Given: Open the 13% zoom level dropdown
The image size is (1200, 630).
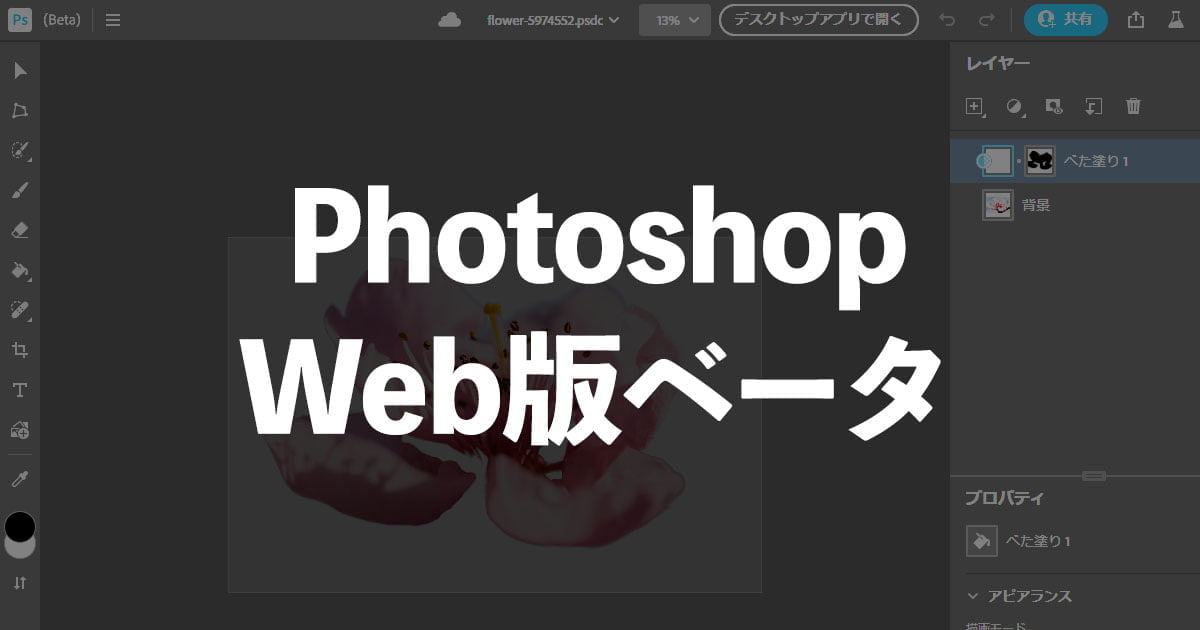Looking at the screenshot, I should (674, 20).
